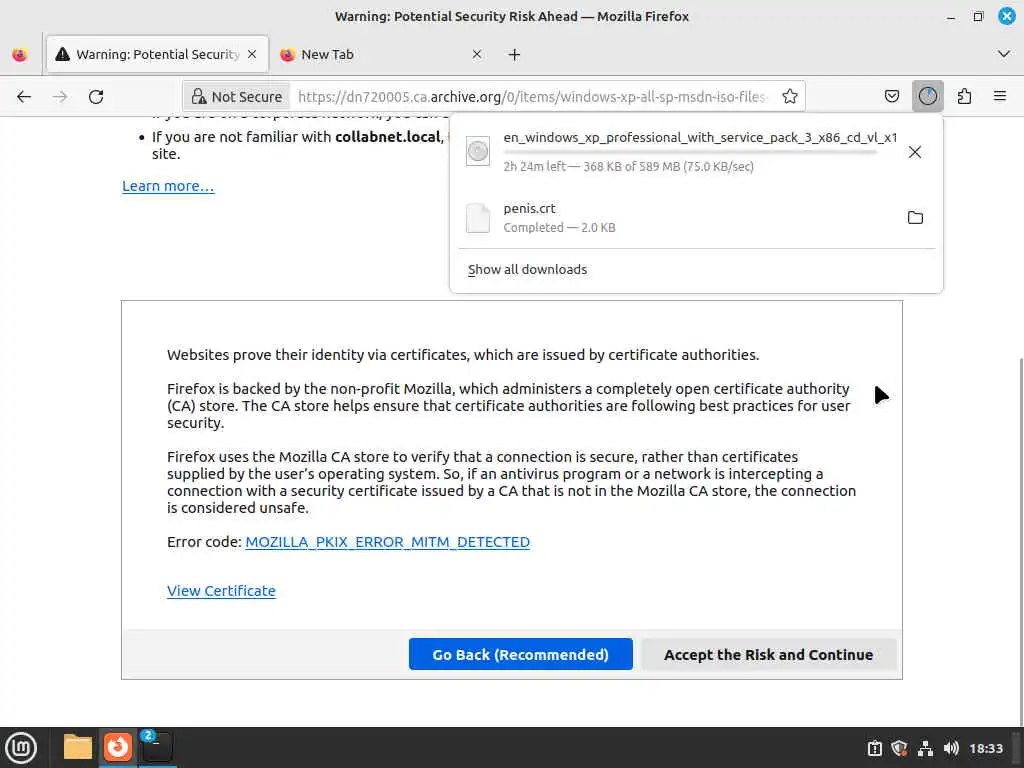The height and width of the screenshot is (768, 1024).
Task: Close the Warning: Potential Security tab
Action: (x=252, y=55)
